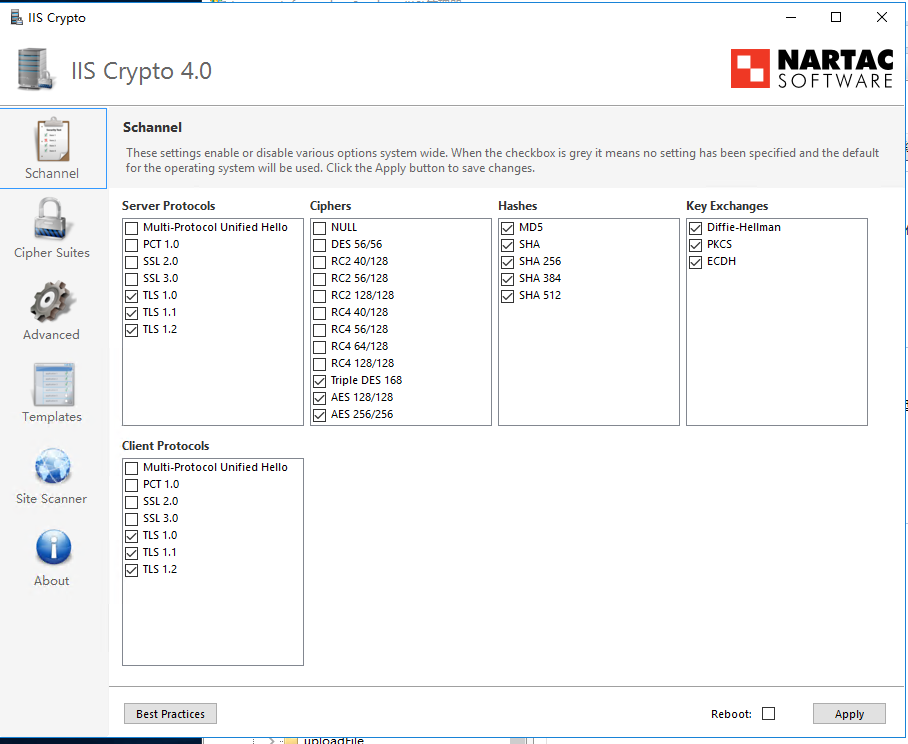Disable Triple DES 168 cipher

pyautogui.click(x=319, y=381)
